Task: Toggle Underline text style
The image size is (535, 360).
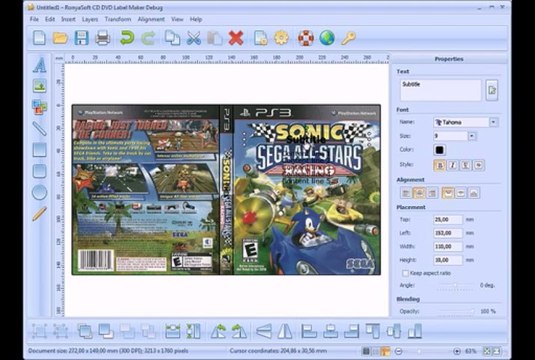Action: pyautogui.click(x=466, y=165)
